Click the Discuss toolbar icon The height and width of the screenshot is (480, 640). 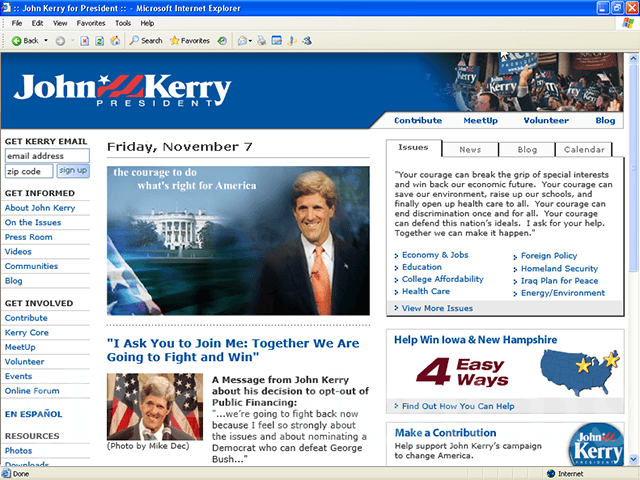292,41
